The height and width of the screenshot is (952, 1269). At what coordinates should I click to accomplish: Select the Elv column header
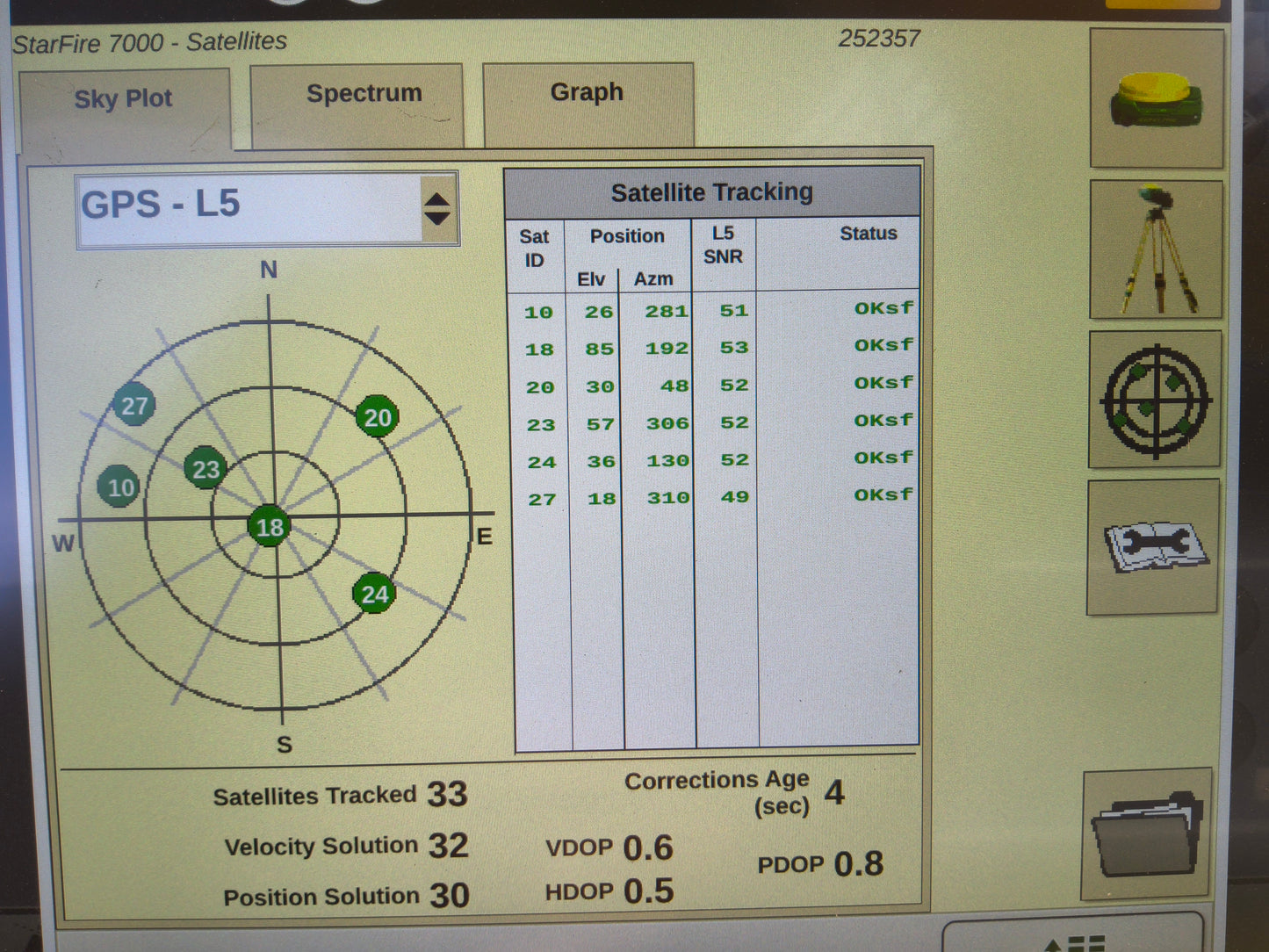[591, 279]
